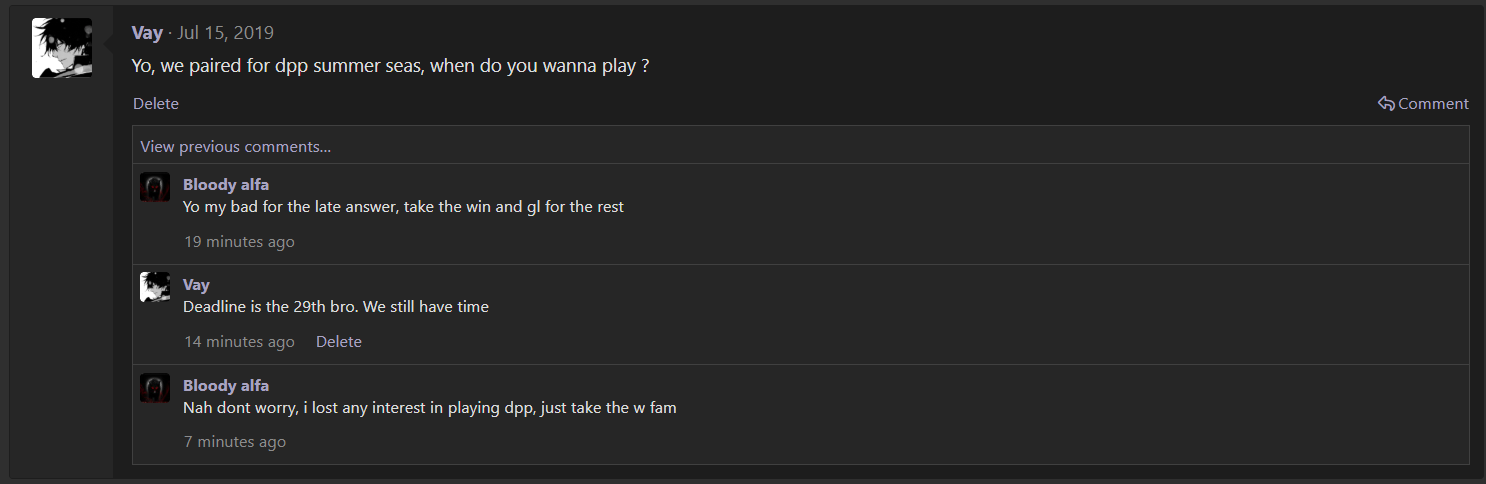The height and width of the screenshot is (484, 1486).
Task: Click Bloody alfa's avatar on the late answer comment
Action: (x=155, y=187)
